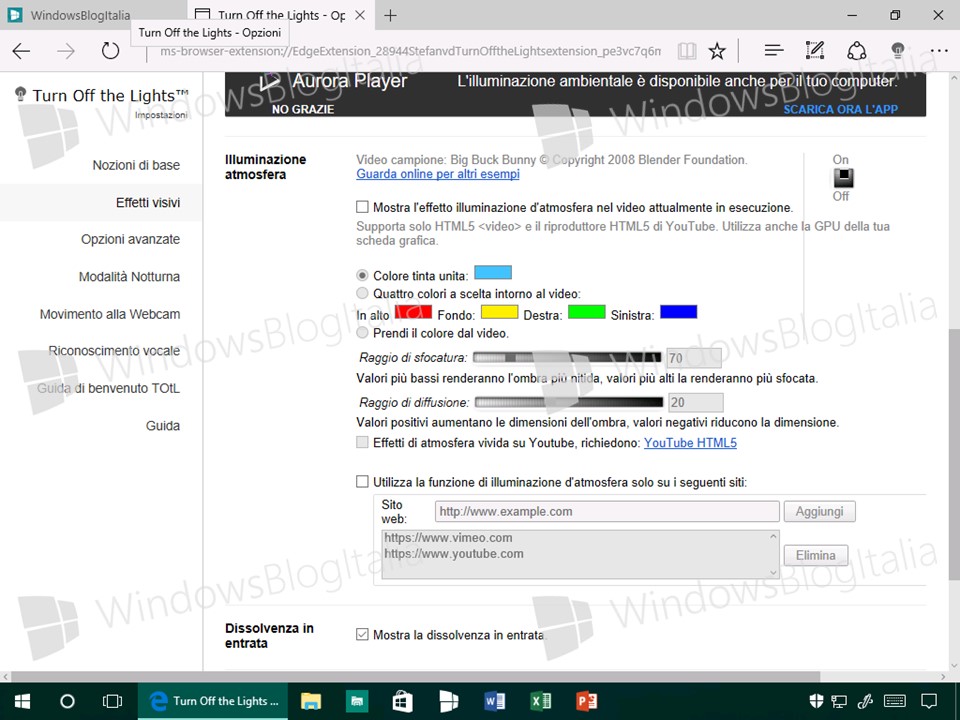The image size is (960, 720).
Task: Open the Nozioni di base section
Action: pos(136,165)
